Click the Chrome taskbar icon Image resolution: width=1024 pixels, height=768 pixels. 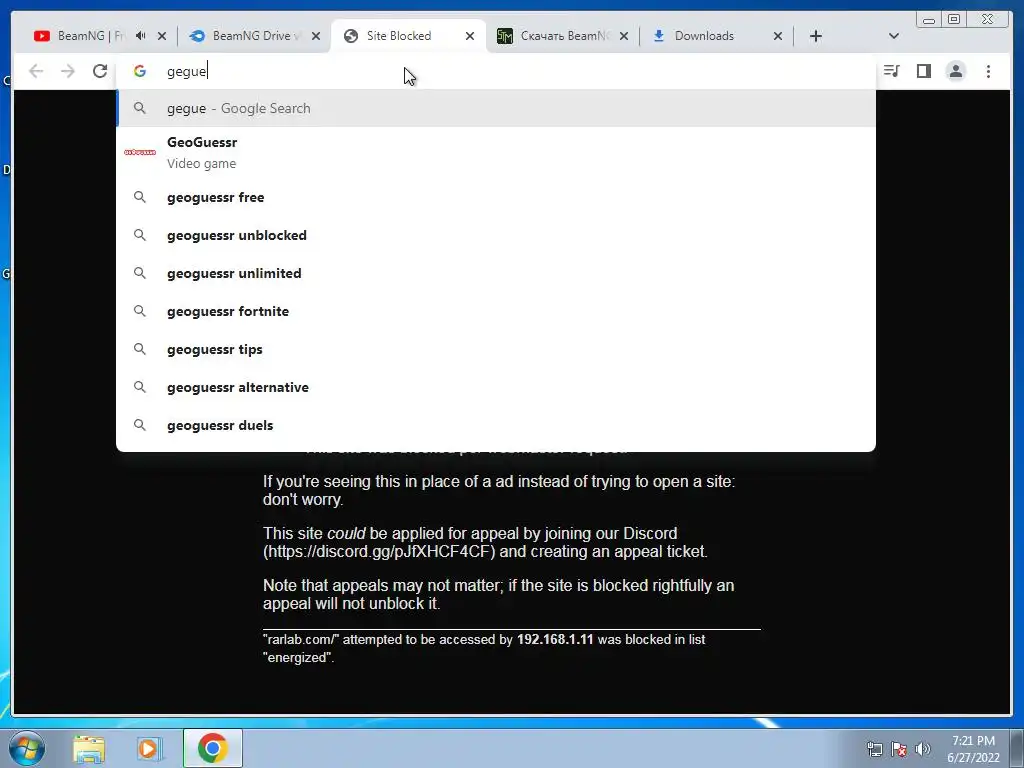[x=212, y=748]
